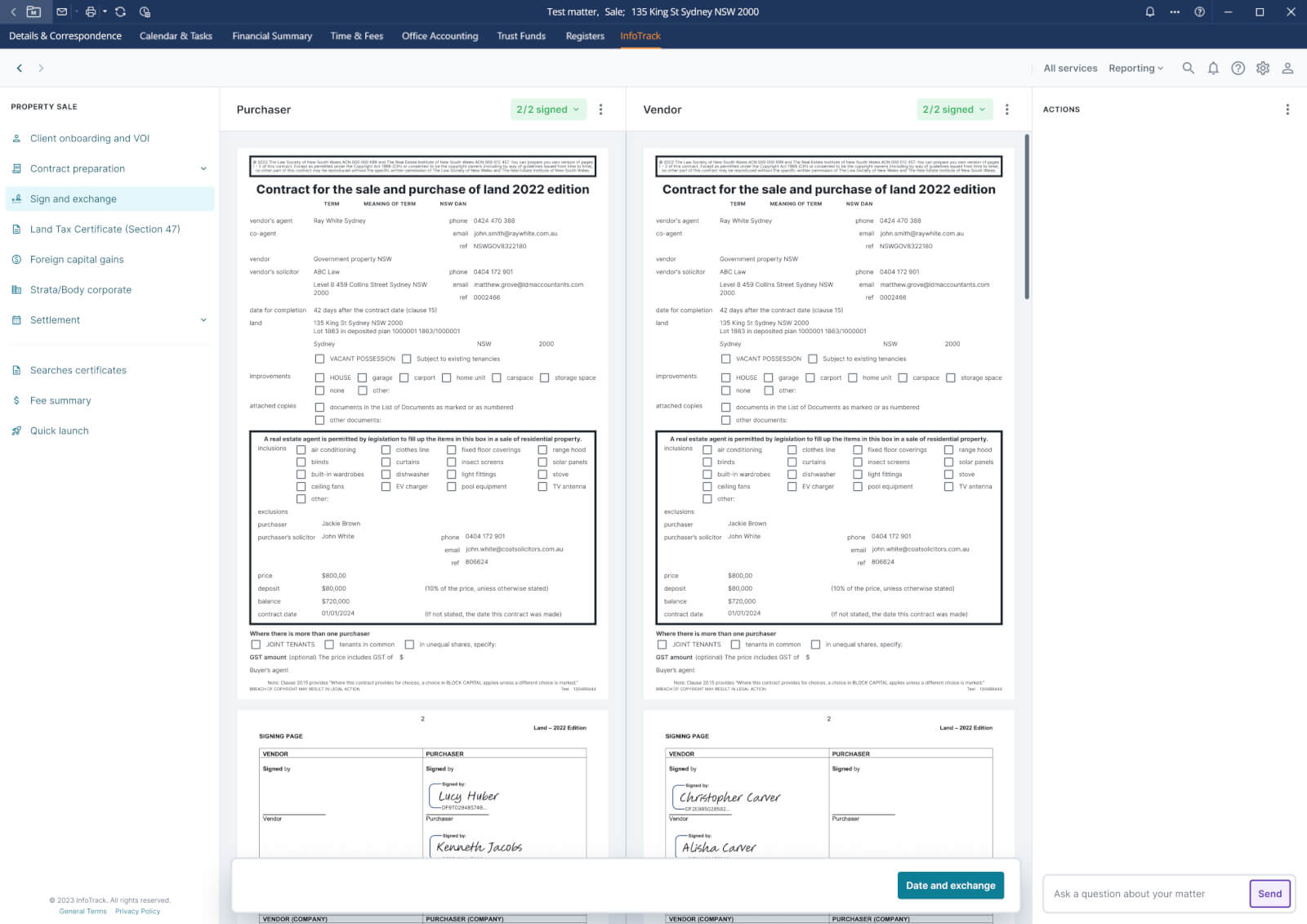
Task: Check VACANT POSSESSION in Vendor contract
Action: tap(725, 359)
